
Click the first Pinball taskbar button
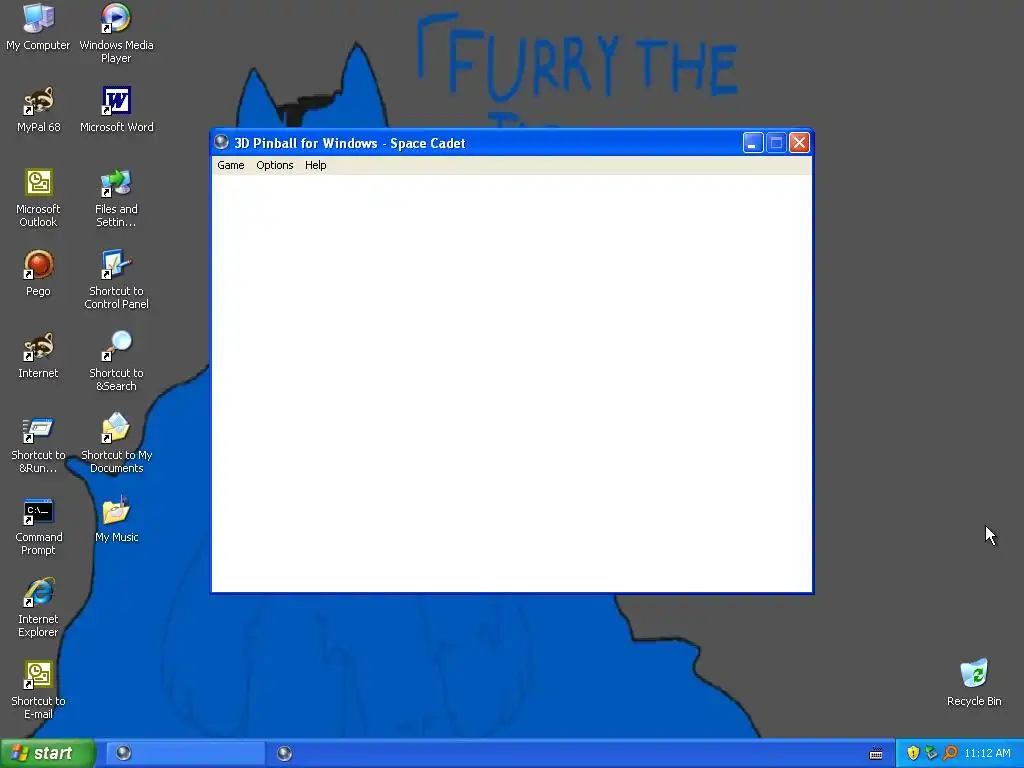coord(184,753)
